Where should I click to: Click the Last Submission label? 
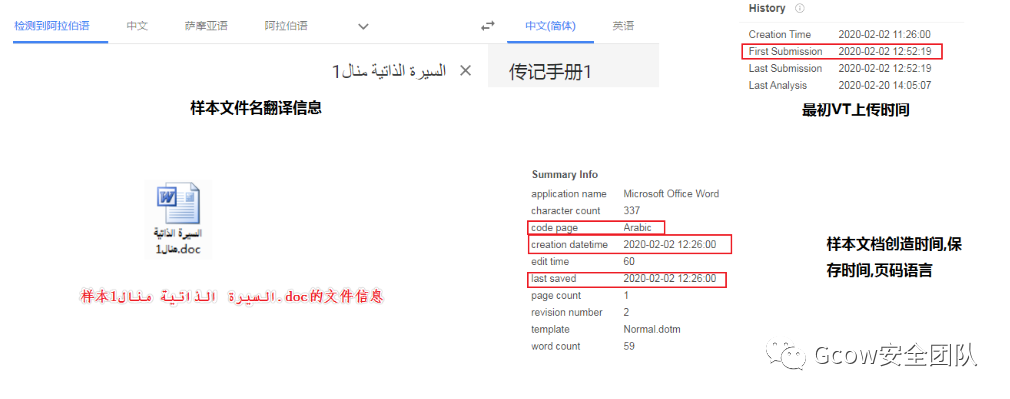pyautogui.click(x=785, y=68)
